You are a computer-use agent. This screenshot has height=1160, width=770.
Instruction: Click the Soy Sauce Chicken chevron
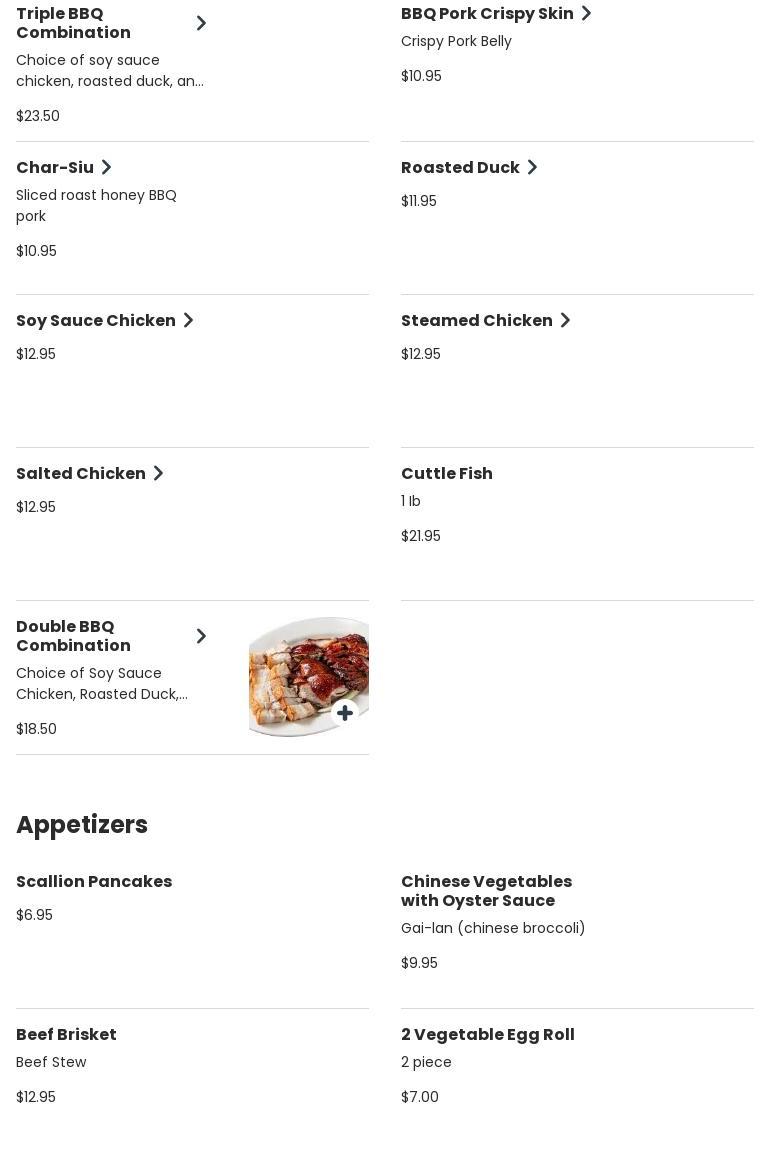(x=189, y=320)
